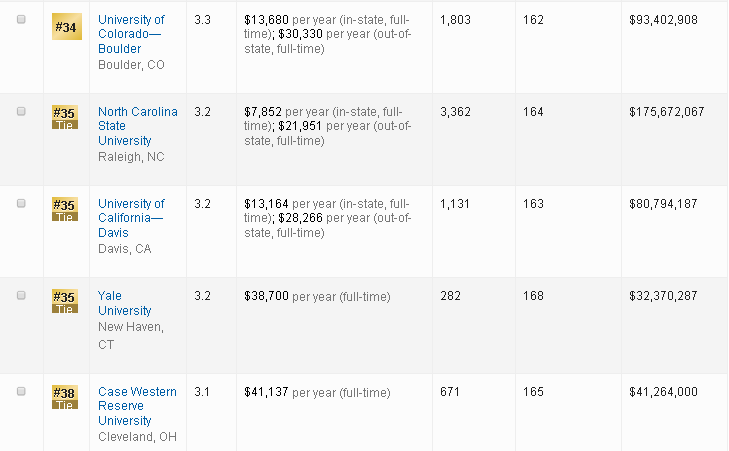
Task: Follow the University of California—Davis link
Action: click(131, 218)
